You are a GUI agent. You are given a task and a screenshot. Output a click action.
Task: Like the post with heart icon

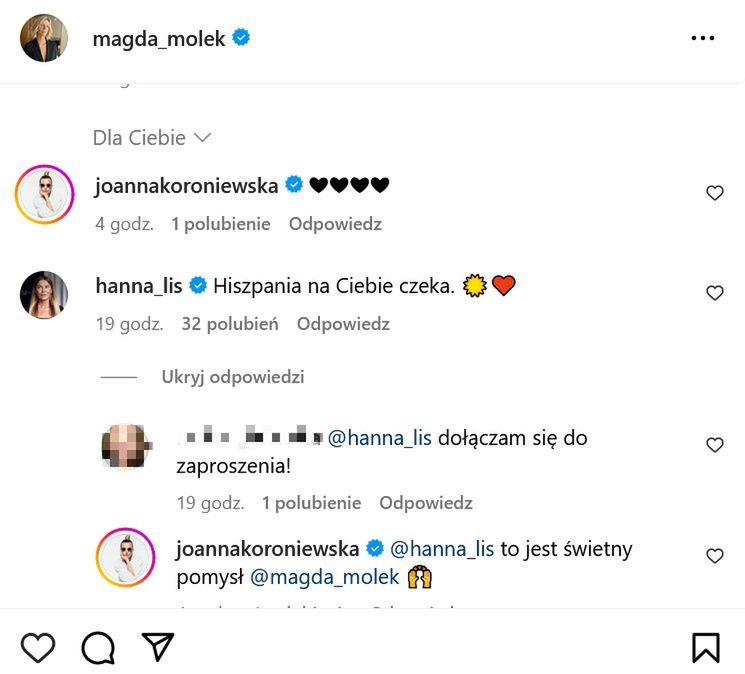coord(38,648)
